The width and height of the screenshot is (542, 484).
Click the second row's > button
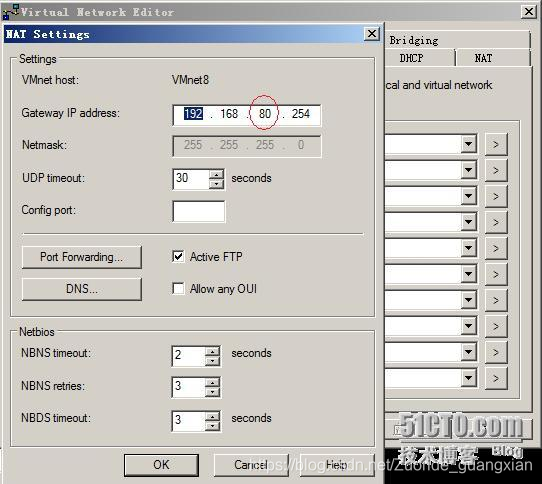[x=496, y=170]
